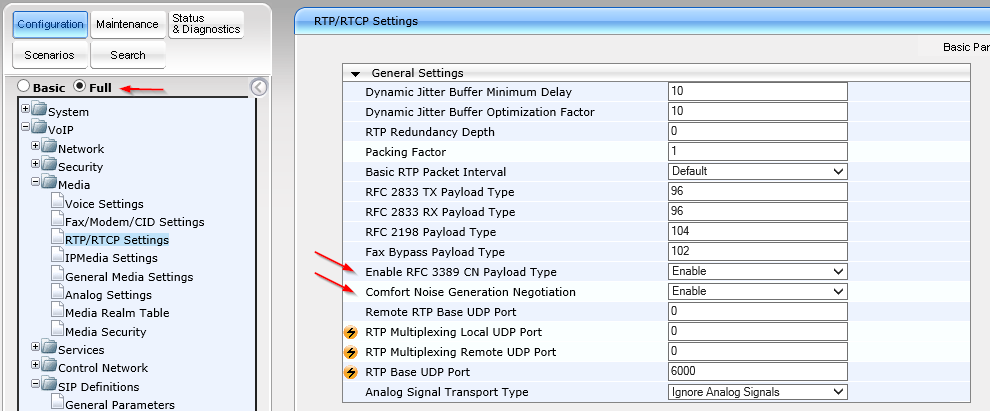Expand the Security tree node
990x411 pixels.
36,164
